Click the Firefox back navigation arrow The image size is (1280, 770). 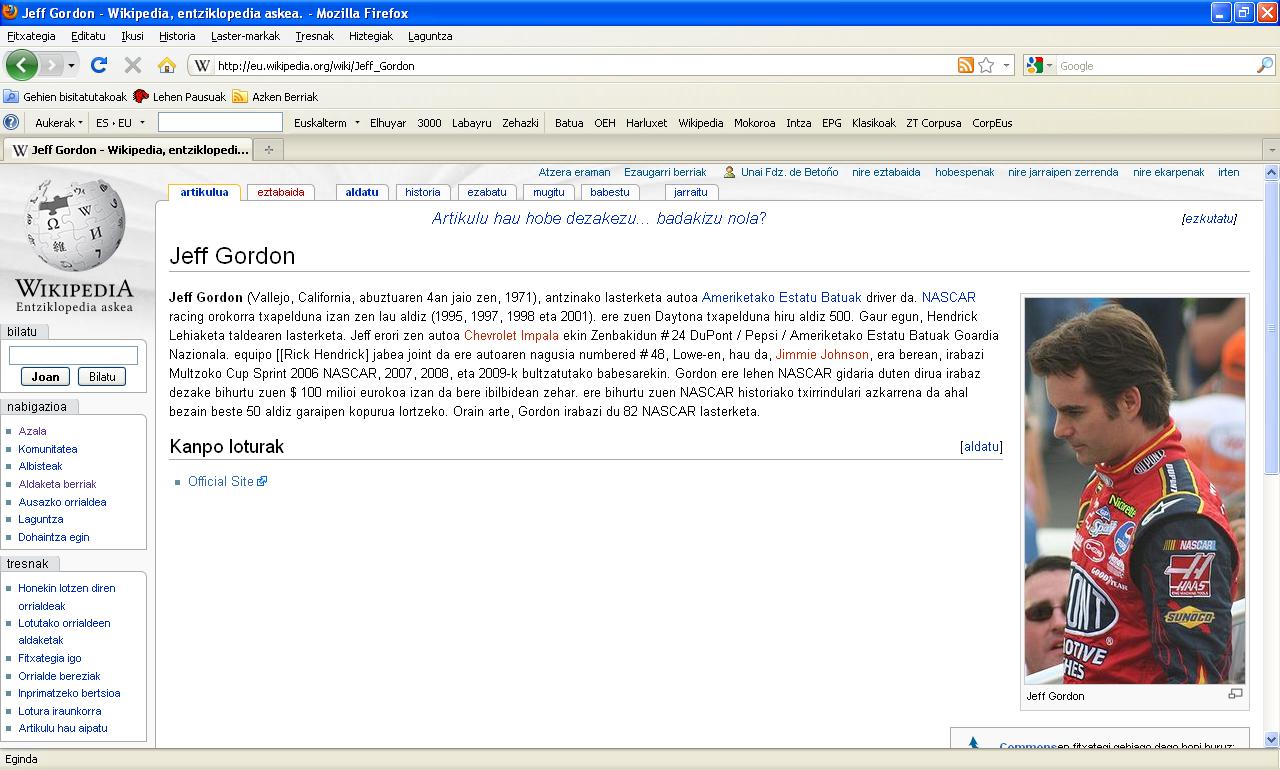(21, 66)
